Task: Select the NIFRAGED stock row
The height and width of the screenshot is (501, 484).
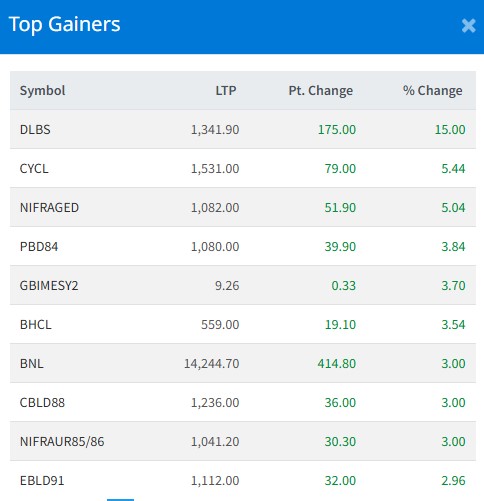Action: 243,207
